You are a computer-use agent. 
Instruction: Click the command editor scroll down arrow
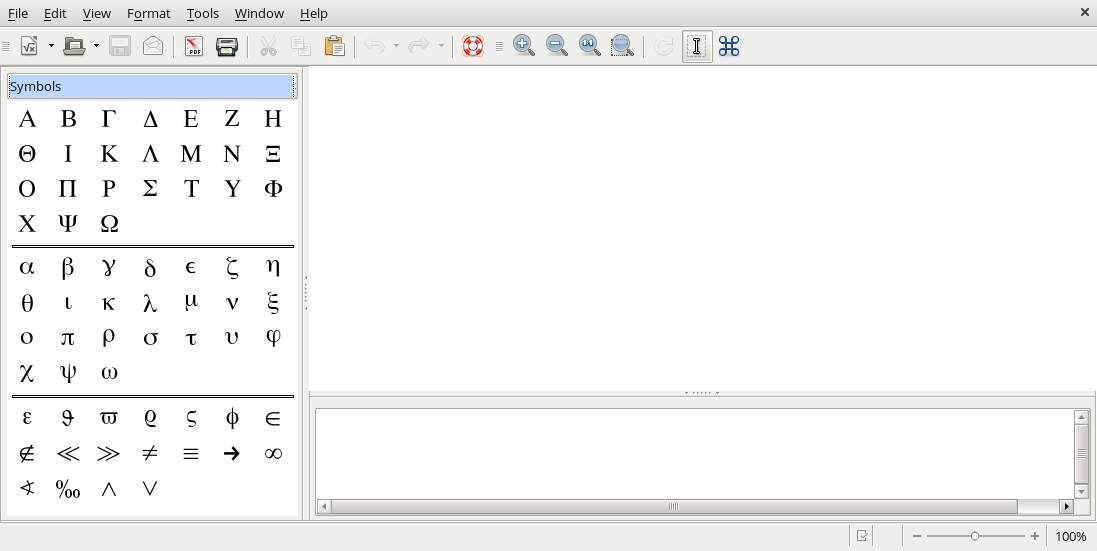1082,492
